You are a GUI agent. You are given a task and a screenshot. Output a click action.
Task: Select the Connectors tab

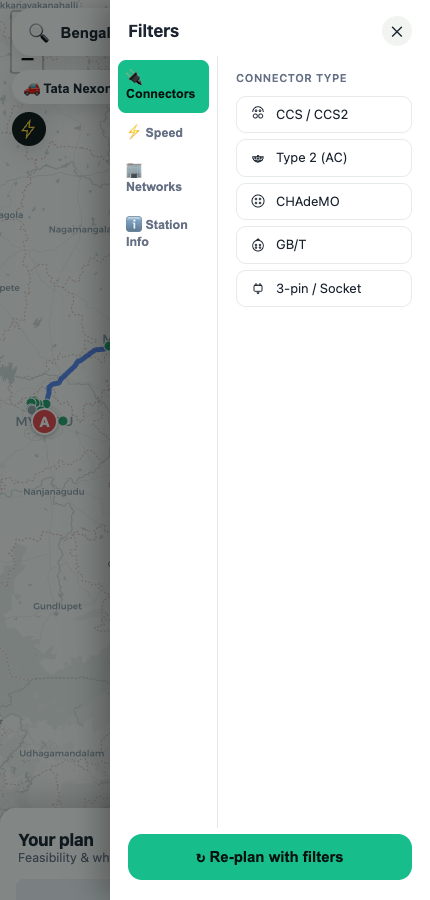tap(164, 86)
